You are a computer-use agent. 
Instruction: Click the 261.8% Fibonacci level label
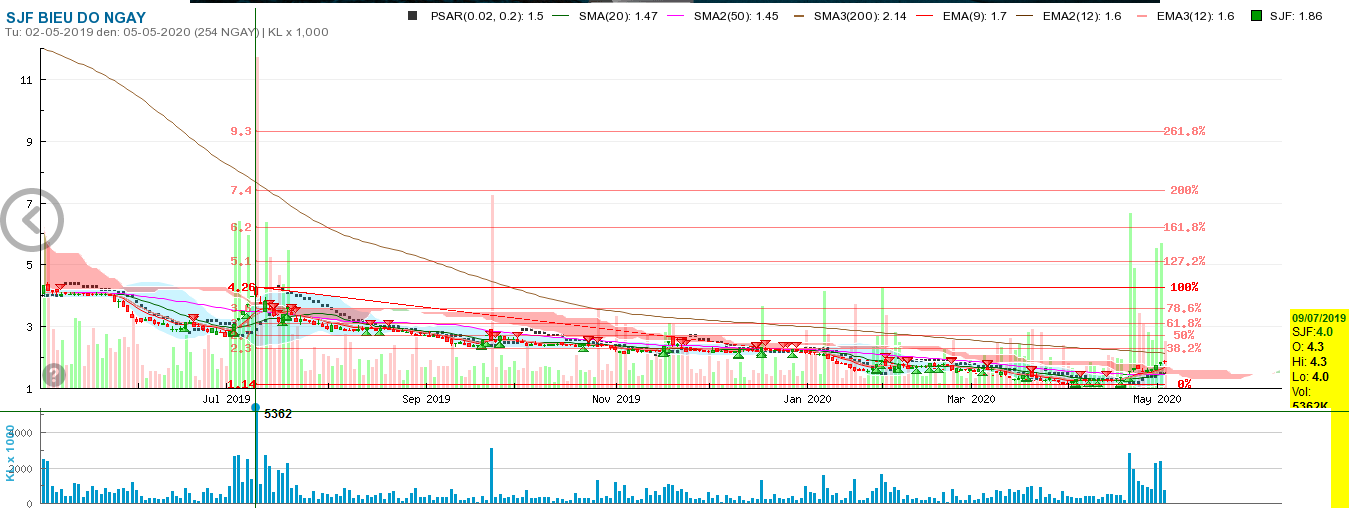click(1184, 131)
